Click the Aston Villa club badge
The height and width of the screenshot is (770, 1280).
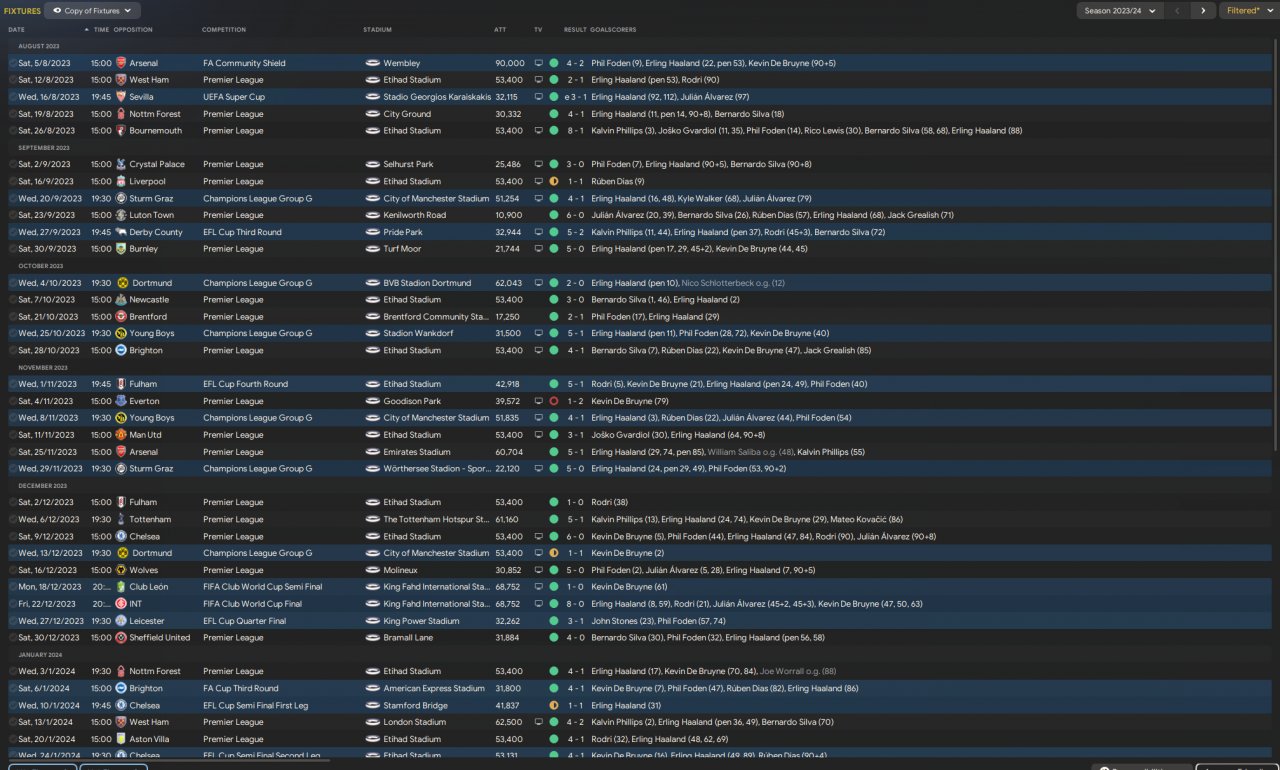click(121, 740)
